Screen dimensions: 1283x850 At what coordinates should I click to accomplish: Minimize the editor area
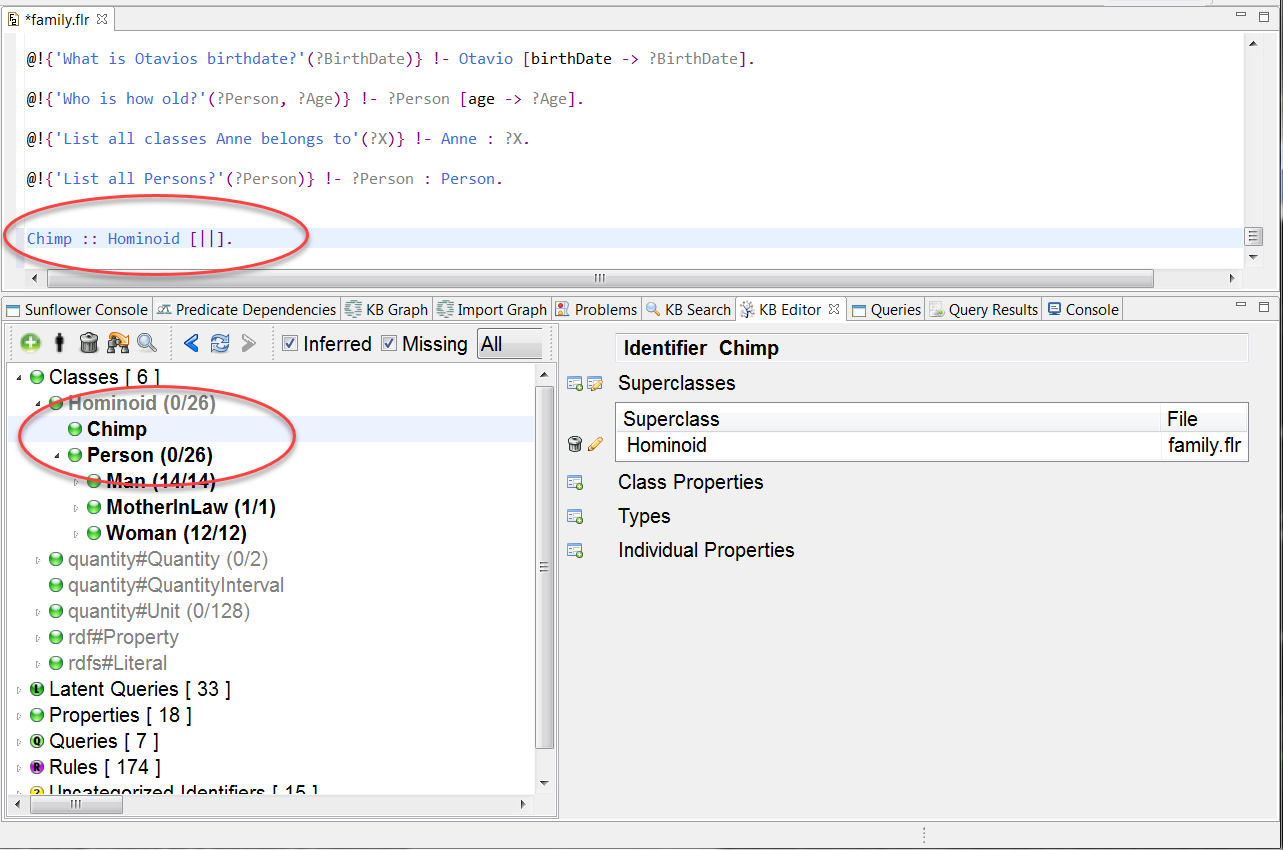1242,16
